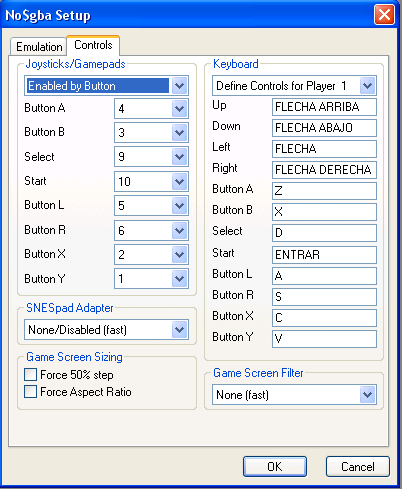Enable Force 50% step checkbox
Image resolution: width=402 pixels, height=489 pixels.
coord(30,374)
